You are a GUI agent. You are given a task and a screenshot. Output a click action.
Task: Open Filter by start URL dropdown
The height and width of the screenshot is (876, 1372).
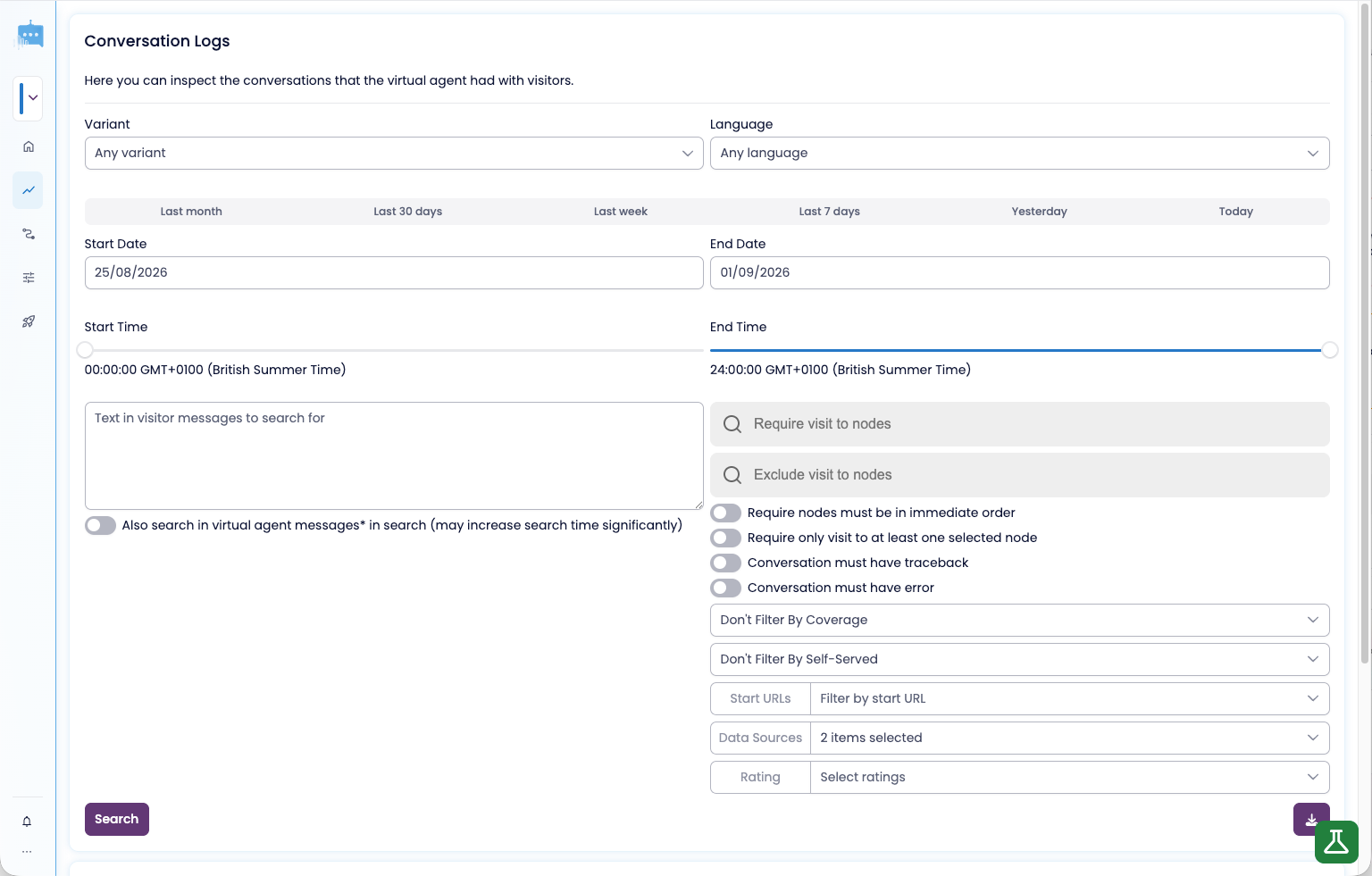1069,698
